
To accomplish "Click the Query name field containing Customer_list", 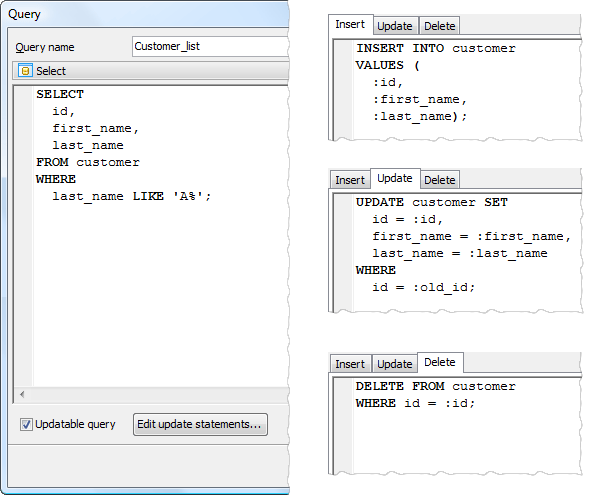I will pyautogui.click(x=210, y=47).
